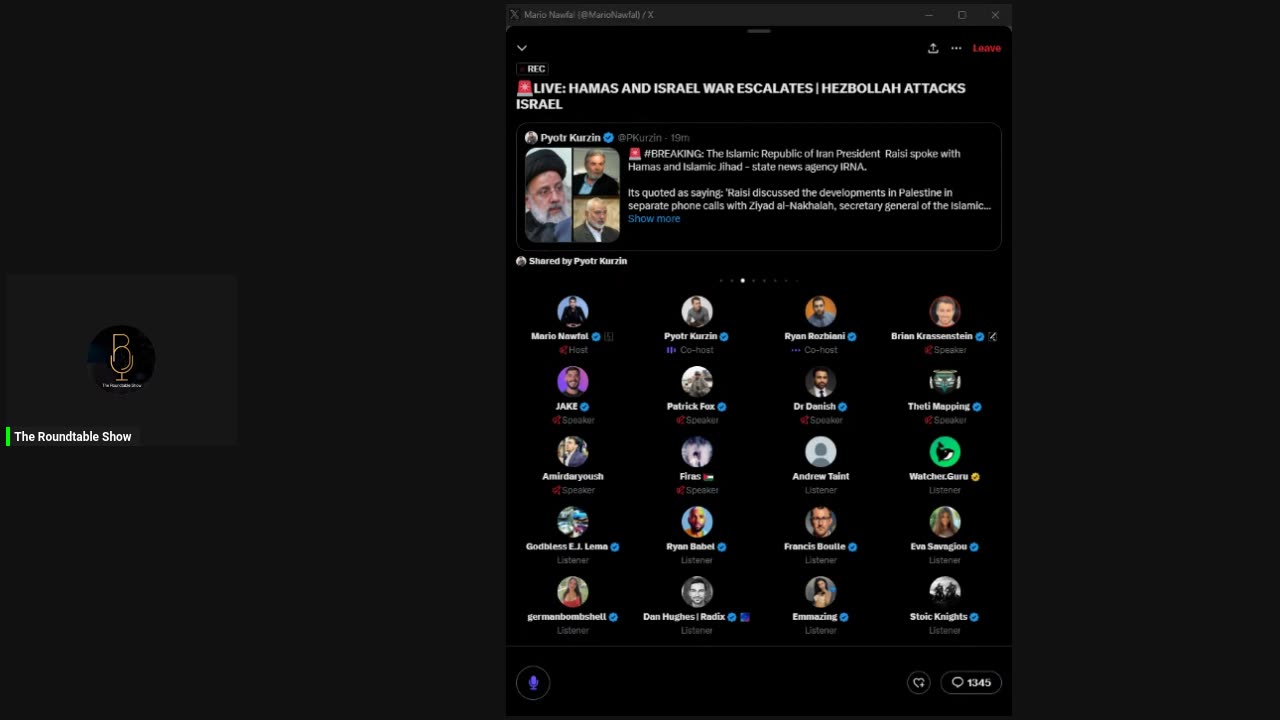Open Firas's speaker avatar
The height and width of the screenshot is (720, 1280).
697,451
